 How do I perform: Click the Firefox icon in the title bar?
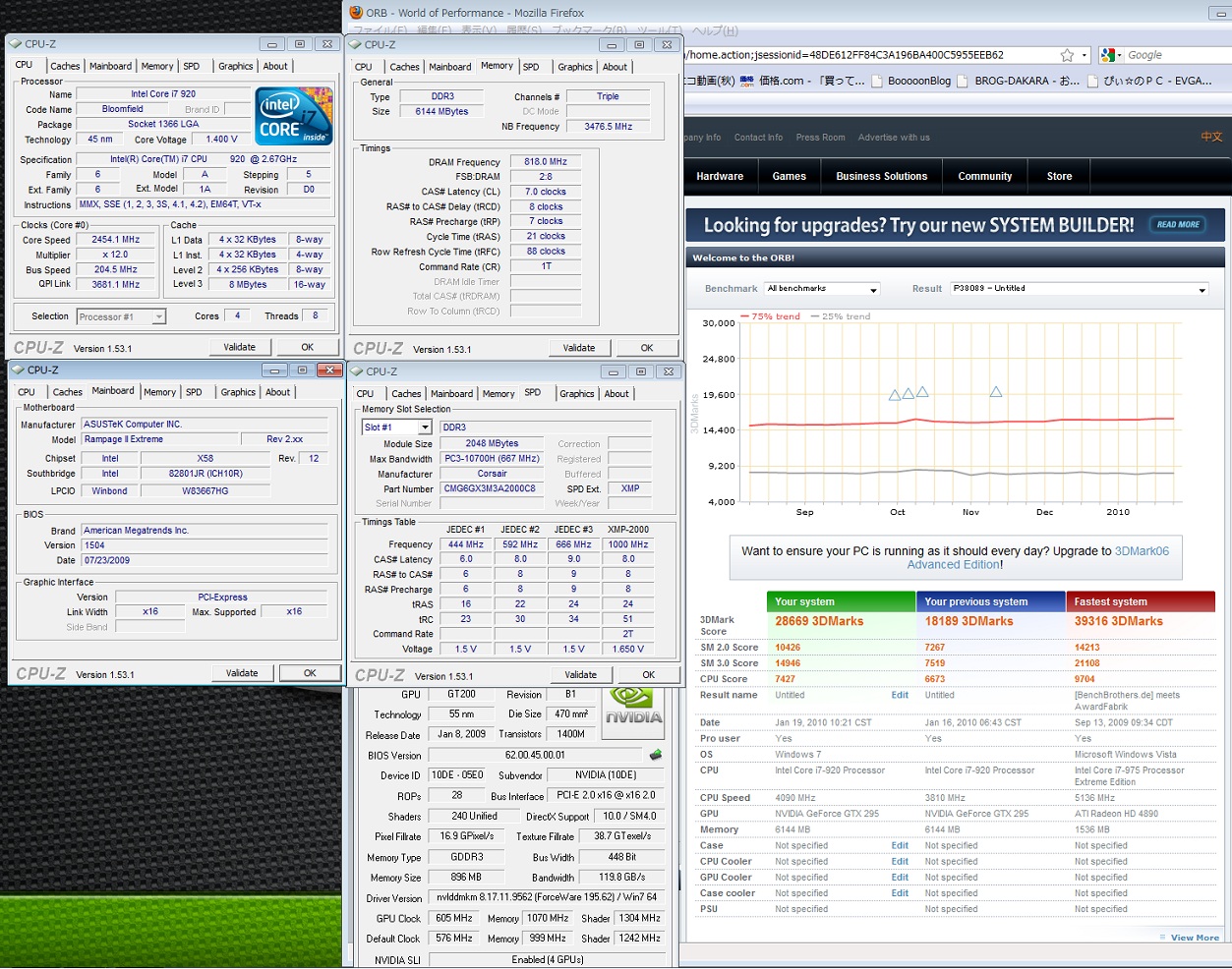pos(356,13)
